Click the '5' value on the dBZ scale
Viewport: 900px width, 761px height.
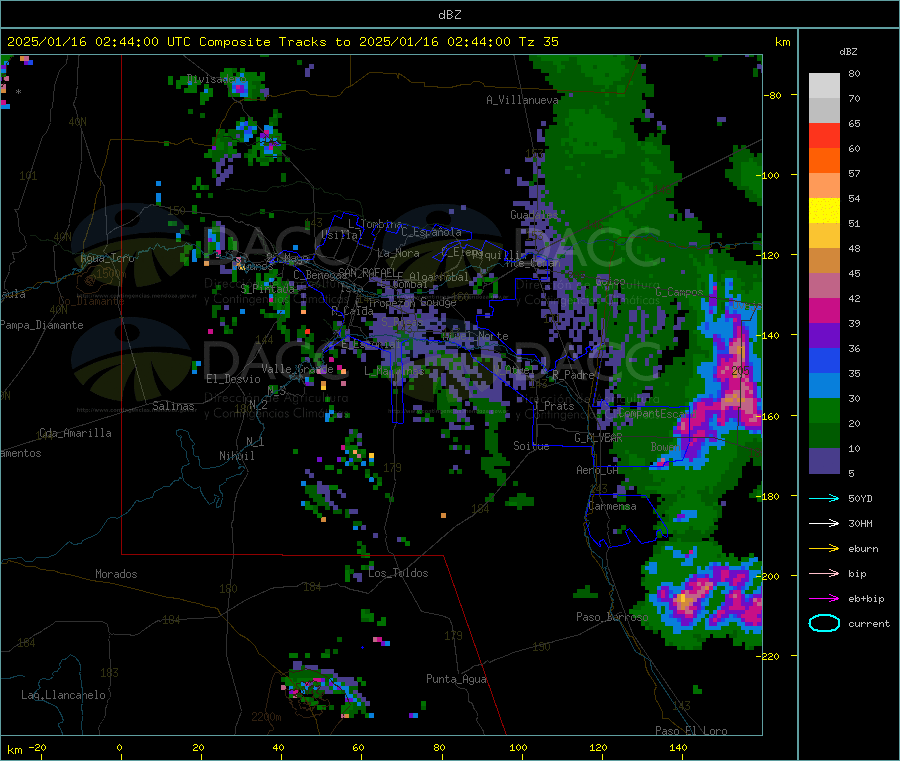(851, 473)
